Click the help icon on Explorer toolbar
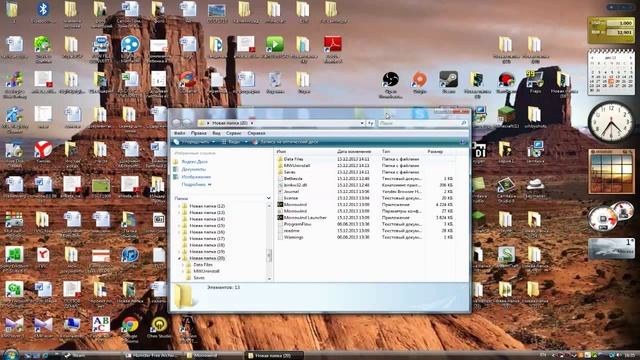 pyautogui.click(x=462, y=142)
